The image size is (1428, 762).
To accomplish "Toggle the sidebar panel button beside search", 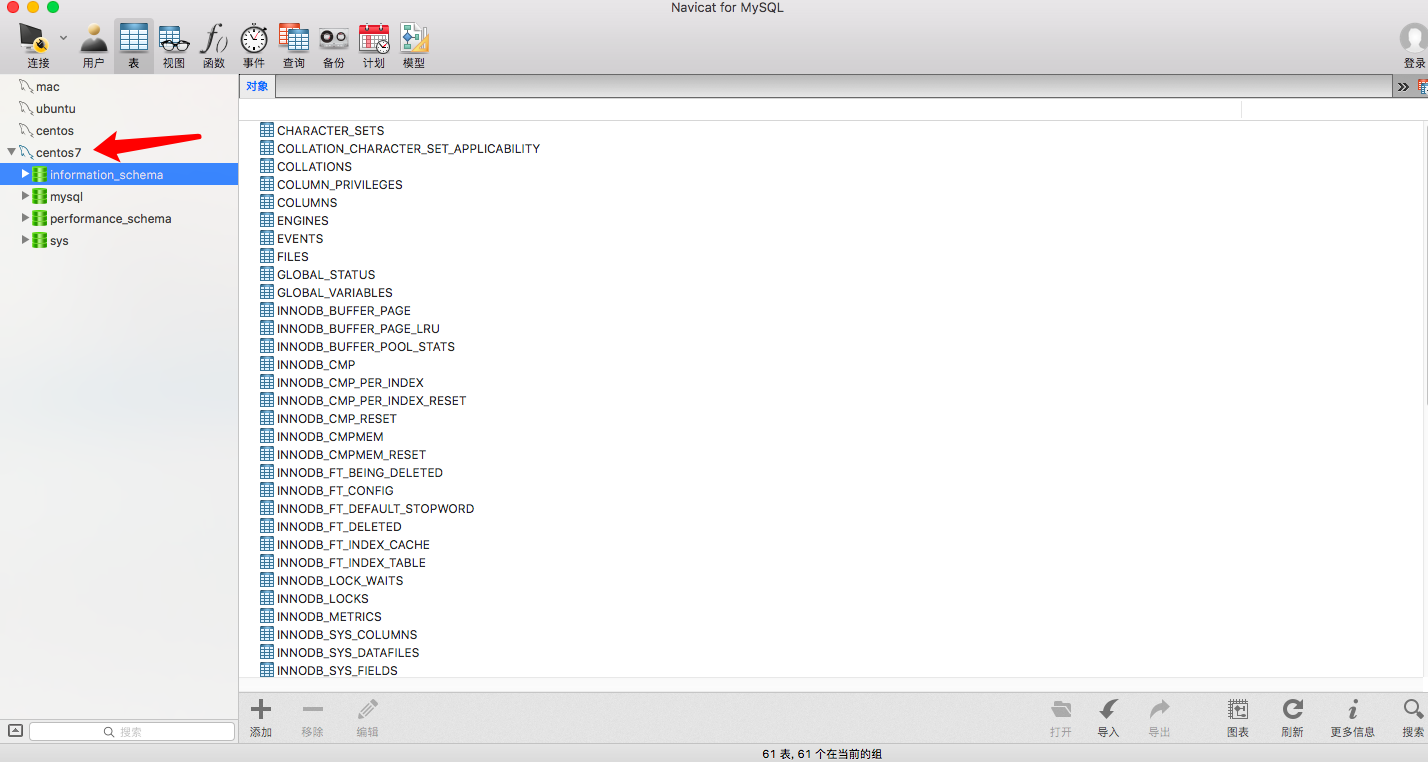I will click(15, 731).
